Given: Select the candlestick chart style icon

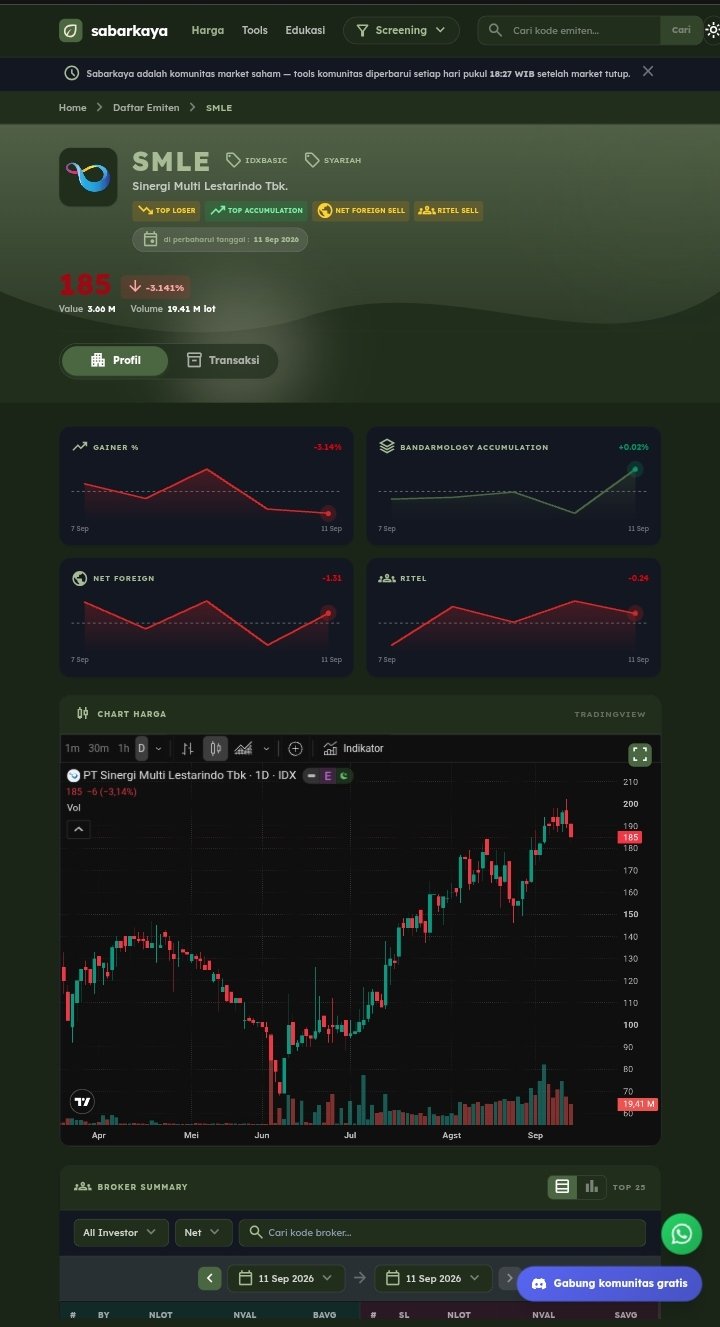Looking at the screenshot, I should coord(215,748).
